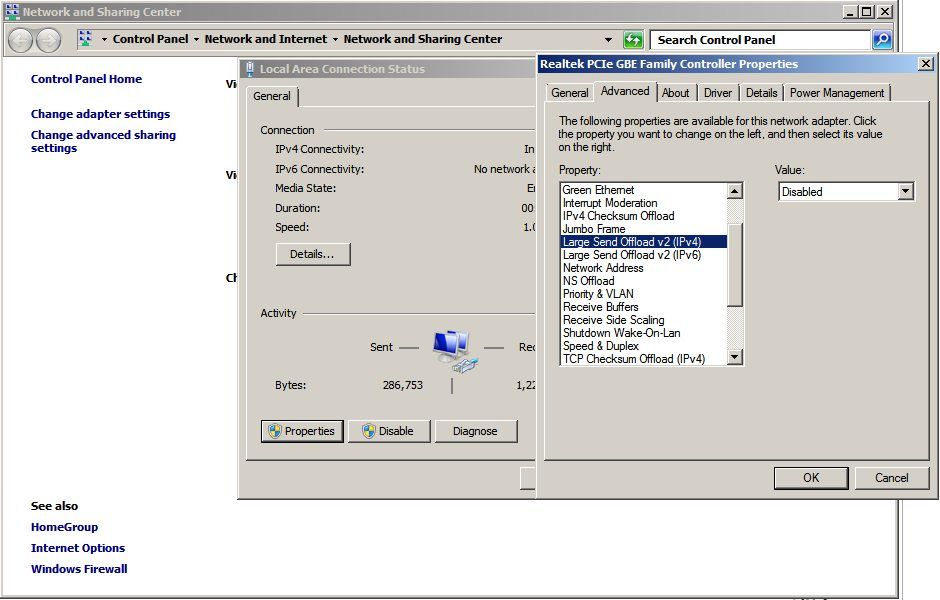This screenshot has width=940, height=600.
Task: Click the green Refresh icon in address bar
Action: (x=633, y=40)
